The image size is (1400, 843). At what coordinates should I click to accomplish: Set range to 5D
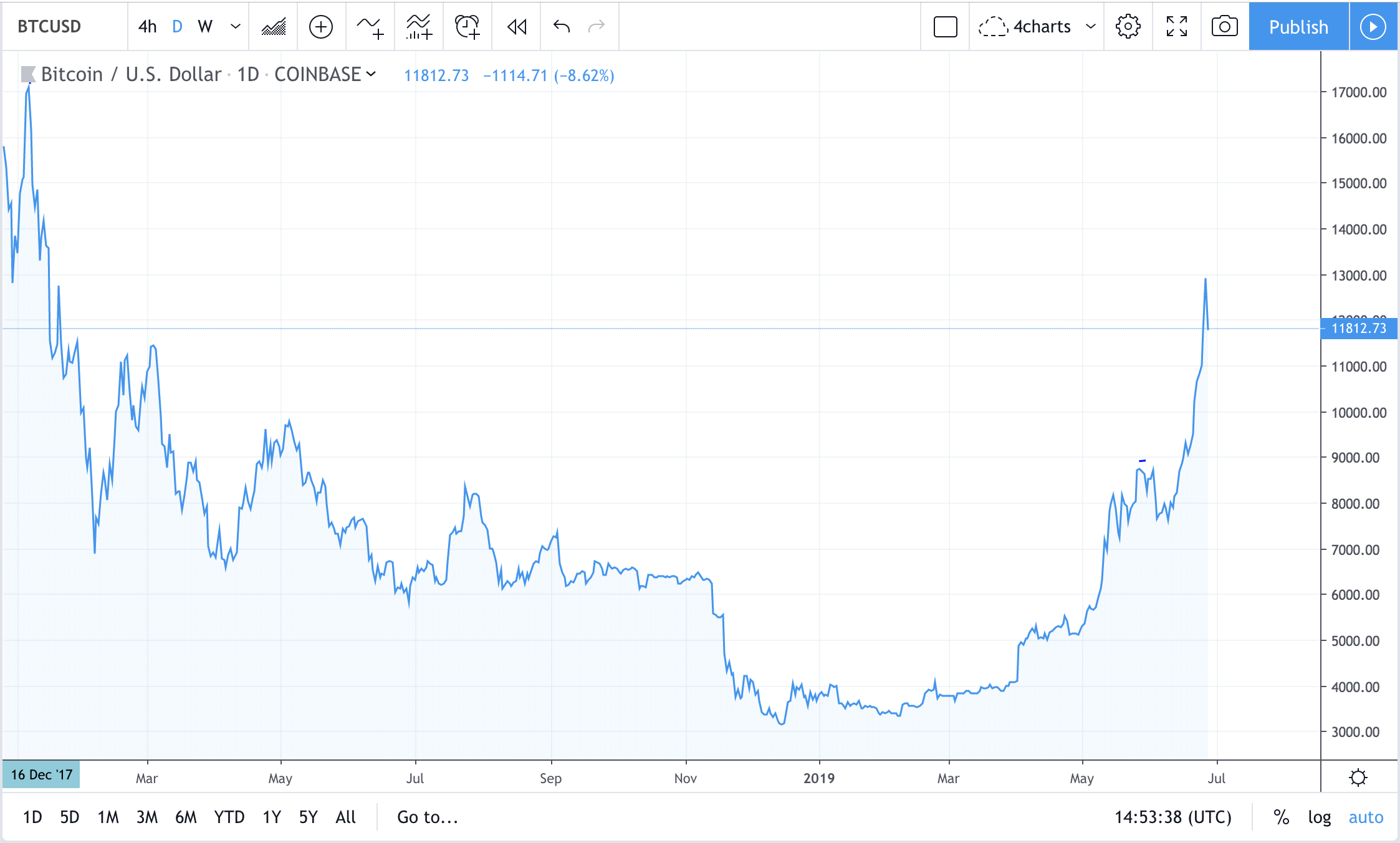pyautogui.click(x=69, y=817)
